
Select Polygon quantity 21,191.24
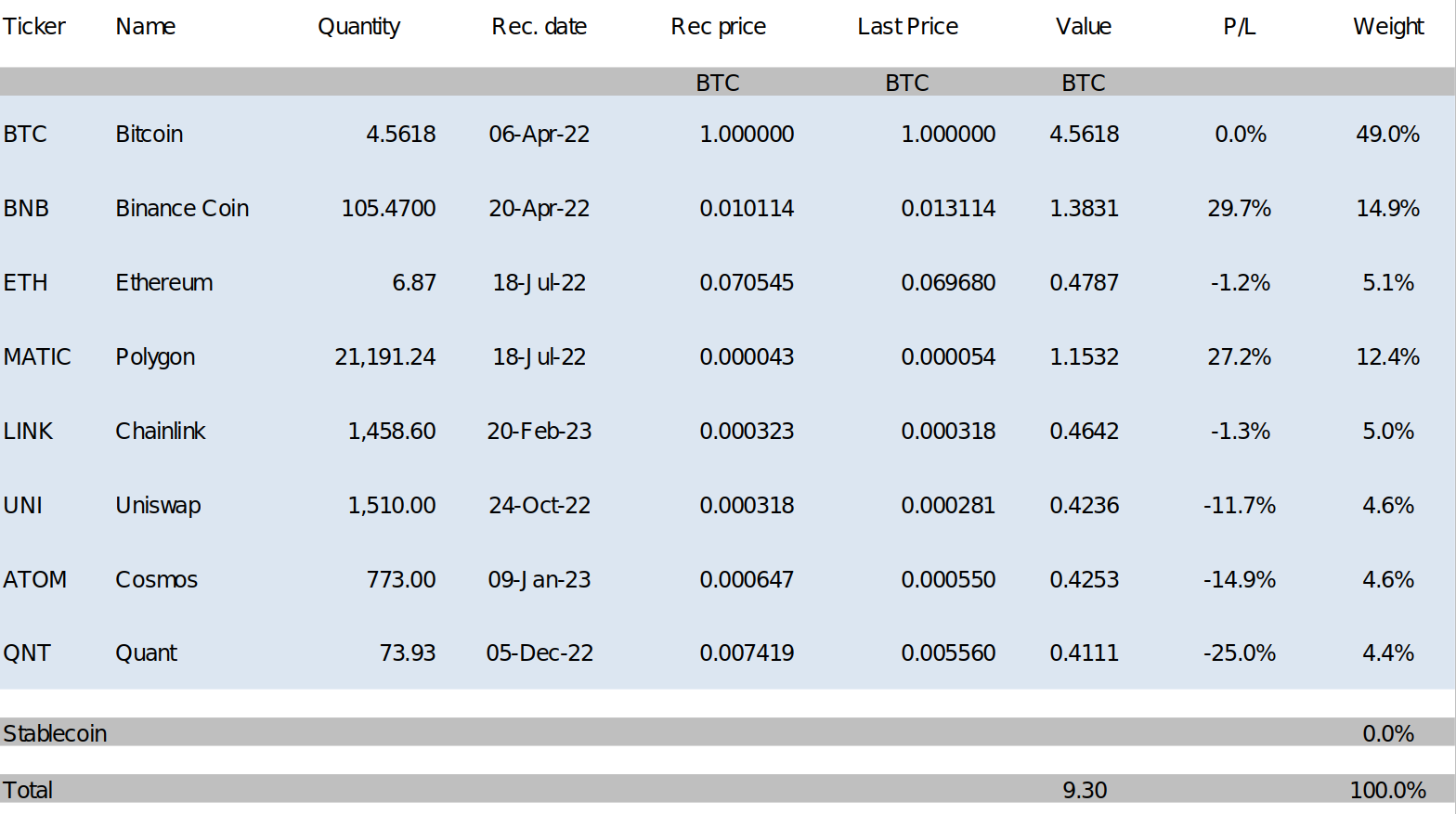click(385, 356)
